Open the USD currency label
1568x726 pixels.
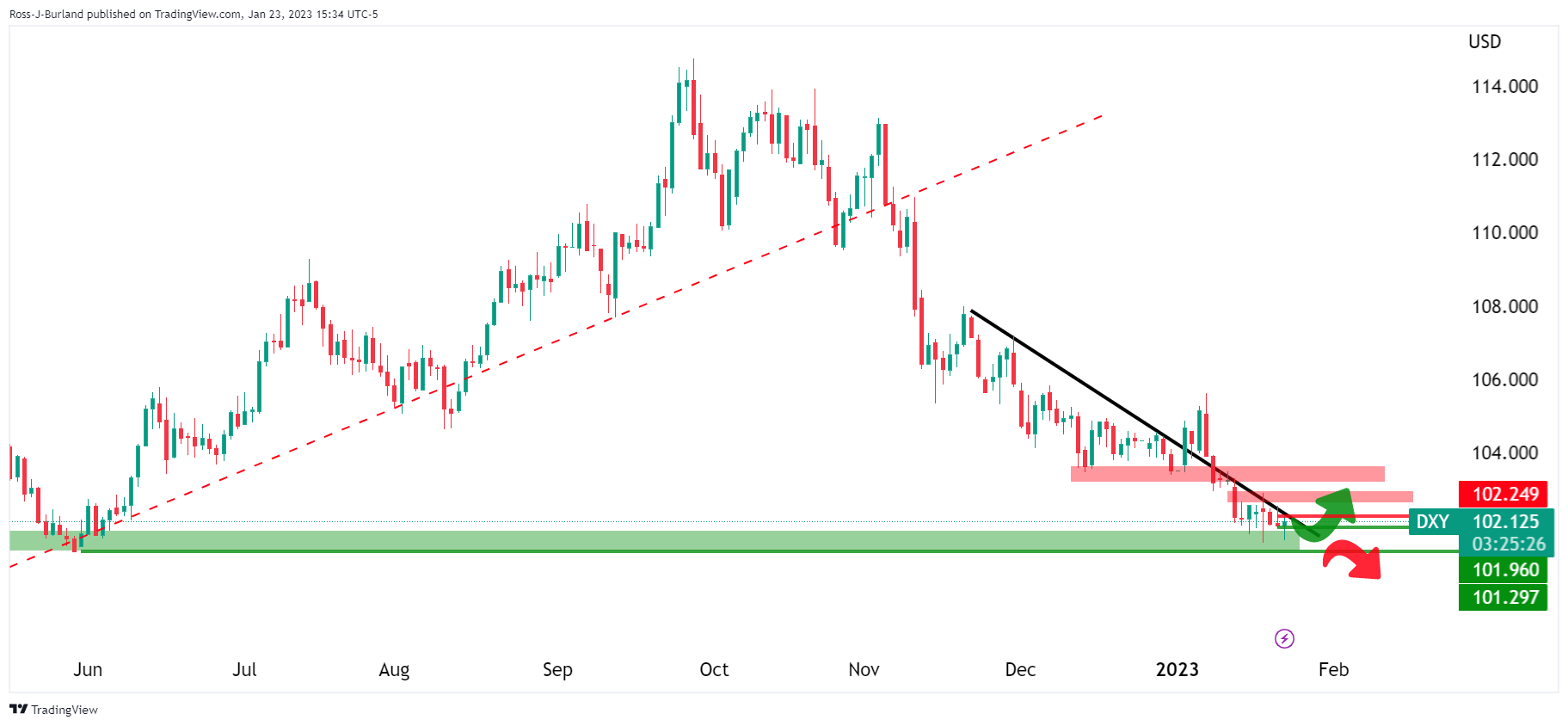click(1484, 41)
